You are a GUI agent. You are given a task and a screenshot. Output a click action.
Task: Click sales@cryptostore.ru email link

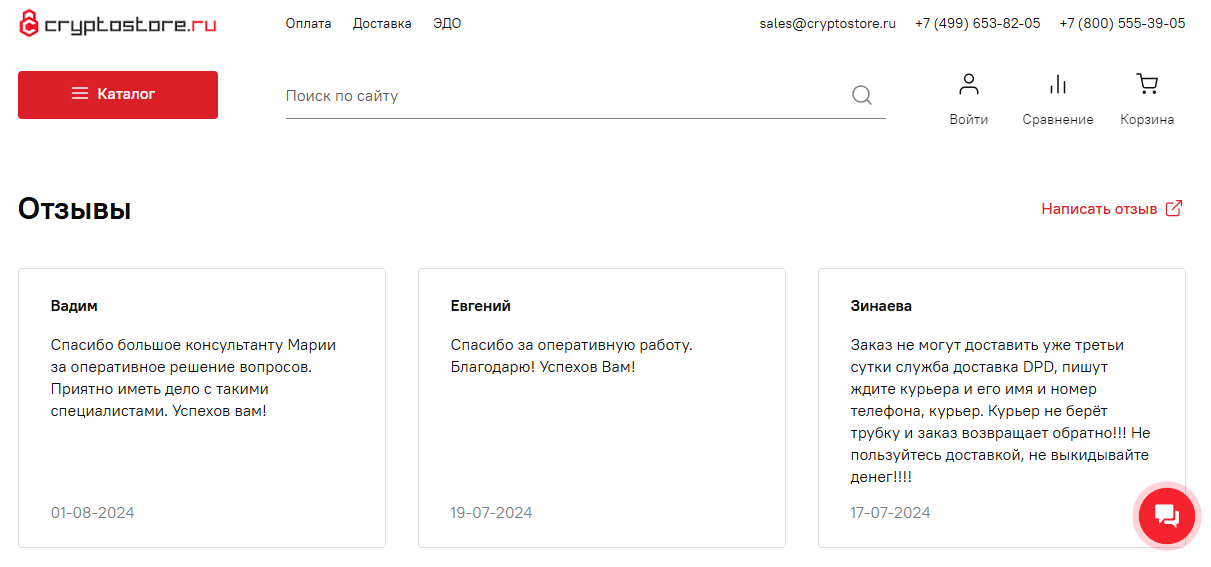pos(827,23)
